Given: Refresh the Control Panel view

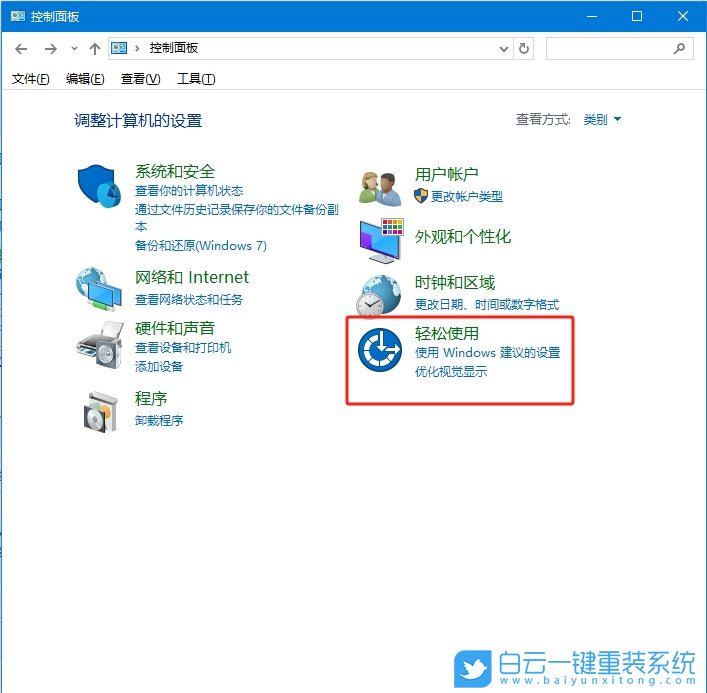Looking at the screenshot, I should (x=523, y=48).
